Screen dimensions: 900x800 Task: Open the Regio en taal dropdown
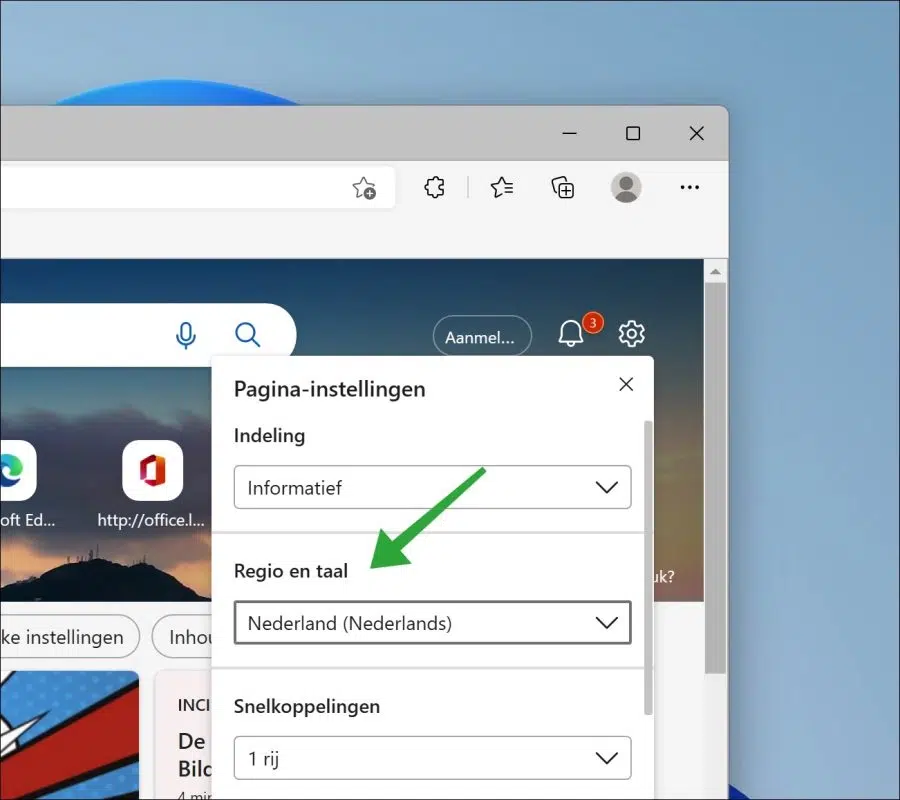click(x=433, y=623)
